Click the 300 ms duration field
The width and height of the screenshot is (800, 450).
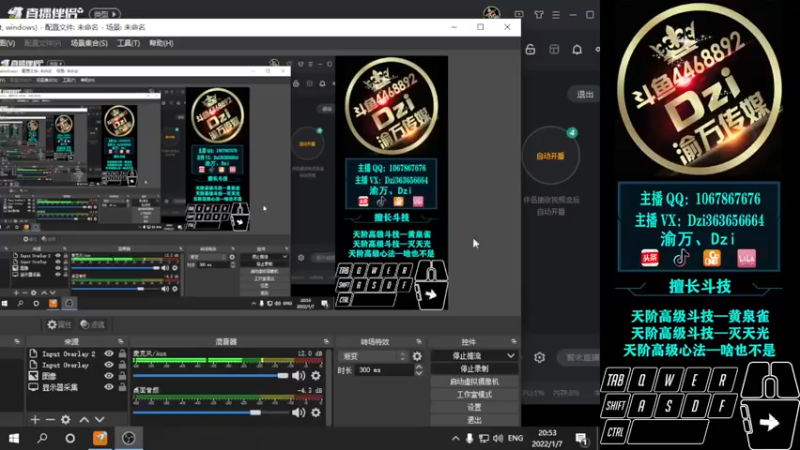pos(384,370)
